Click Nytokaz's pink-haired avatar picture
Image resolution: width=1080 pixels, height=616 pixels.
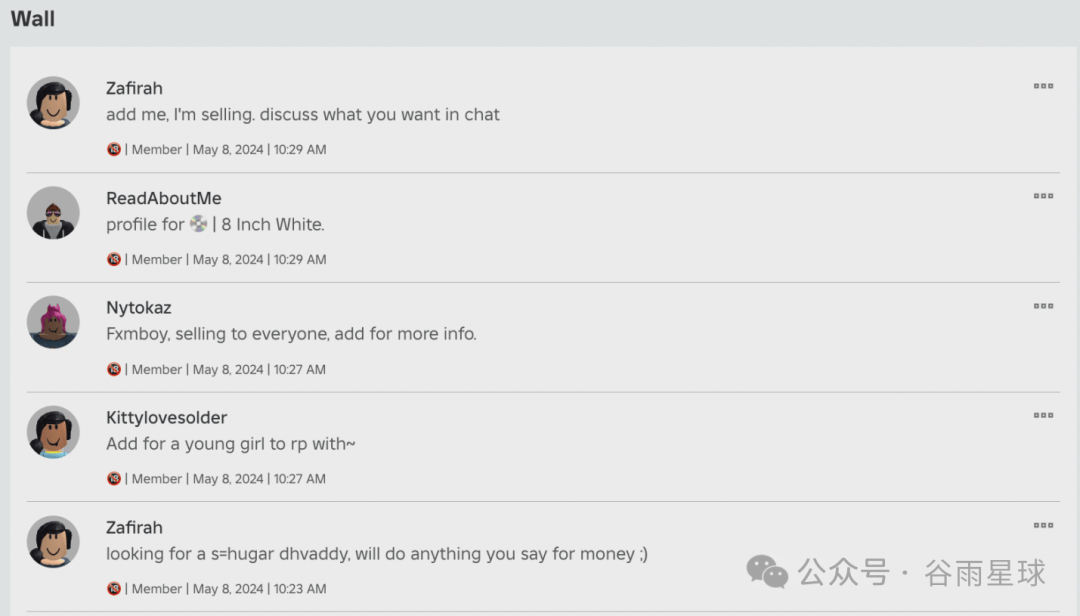coord(53,322)
